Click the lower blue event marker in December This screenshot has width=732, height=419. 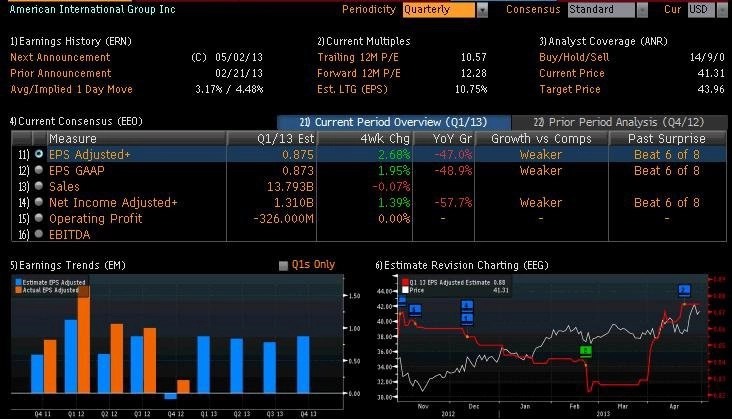[x=467, y=319]
